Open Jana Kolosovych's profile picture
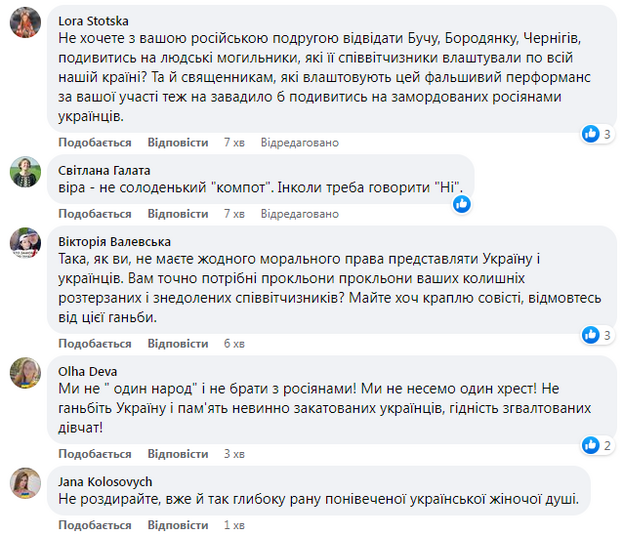 (25, 483)
